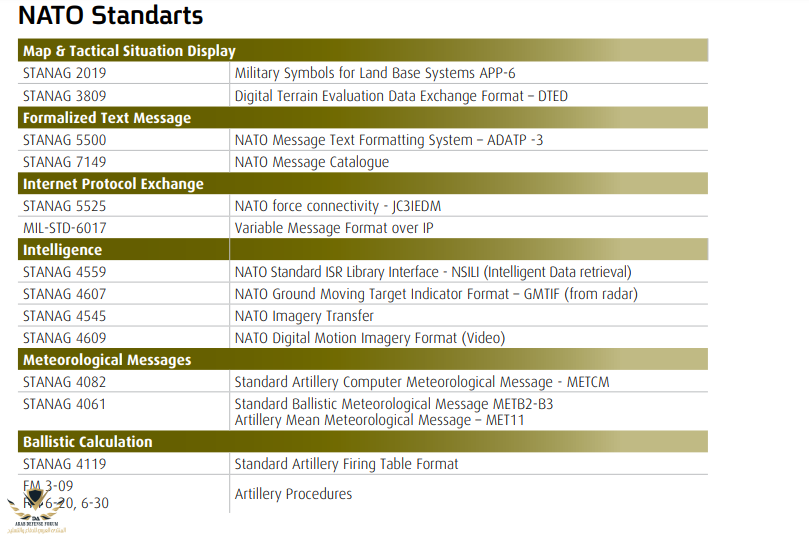Click the NATO Standarts title
The height and width of the screenshot is (535, 809).
(x=110, y=17)
